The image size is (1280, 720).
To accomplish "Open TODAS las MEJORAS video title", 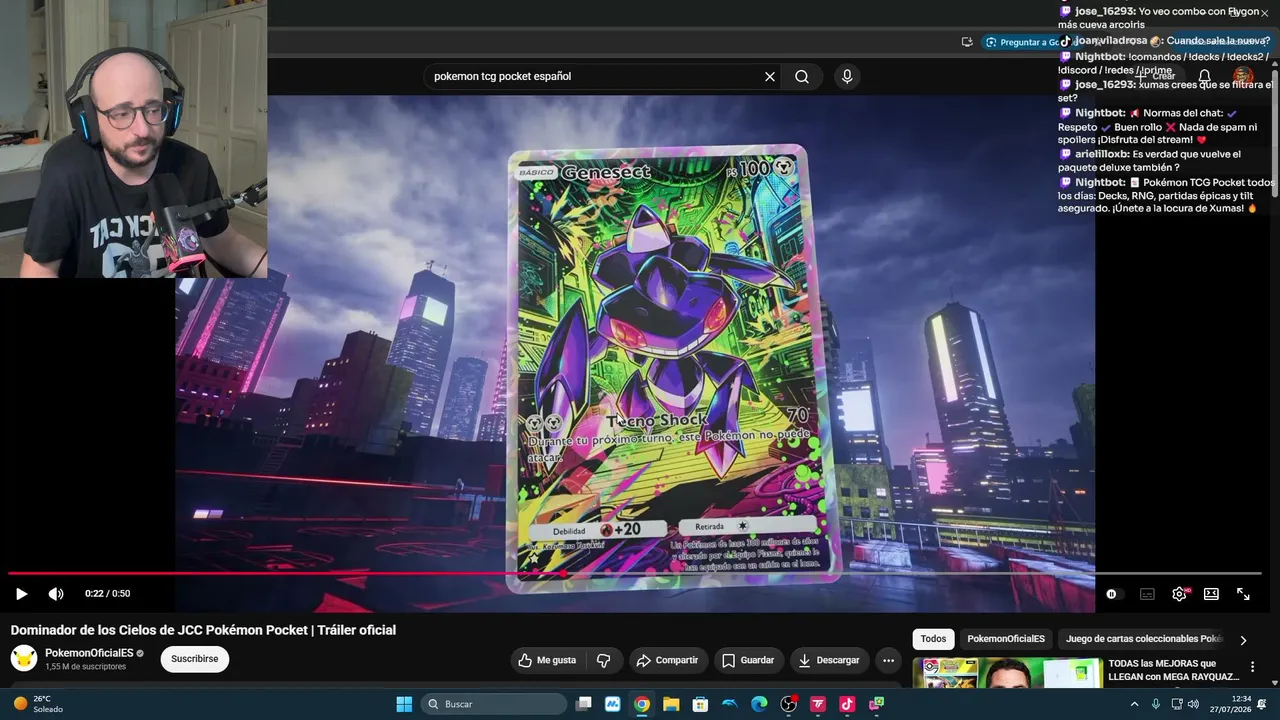I will 1174,670.
